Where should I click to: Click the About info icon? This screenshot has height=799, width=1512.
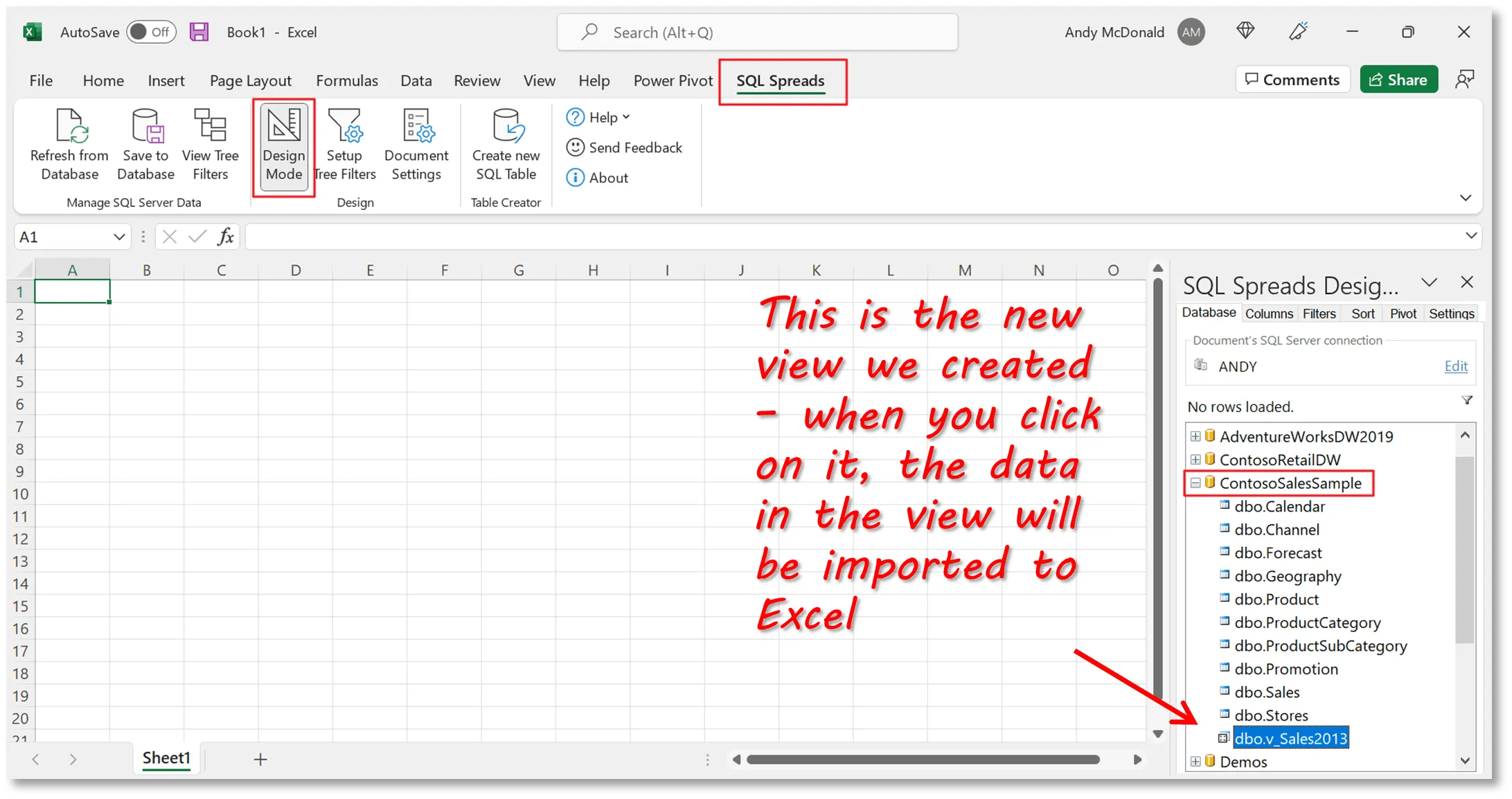pyautogui.click(x=575, y=178)
